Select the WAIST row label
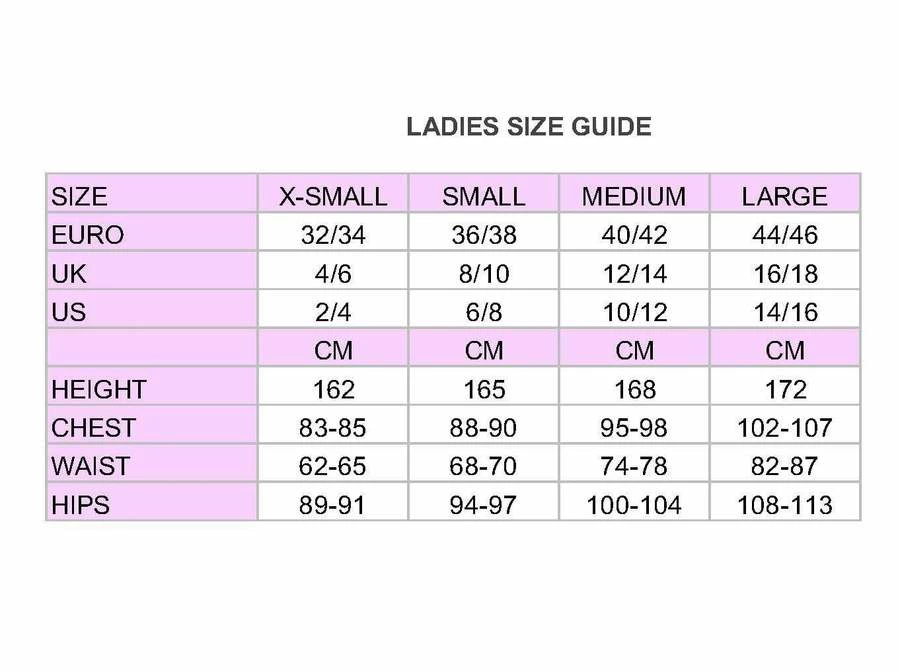The height and width of the screenshot is (672, 900). click(91, 466)
